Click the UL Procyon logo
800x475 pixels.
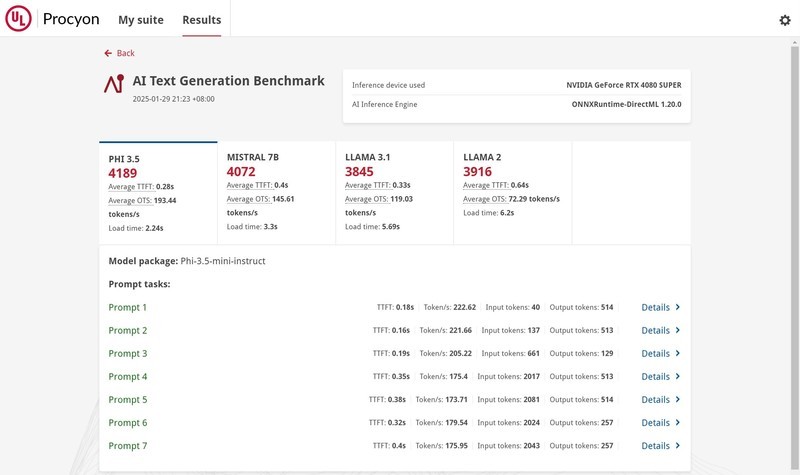coord(18,19)
